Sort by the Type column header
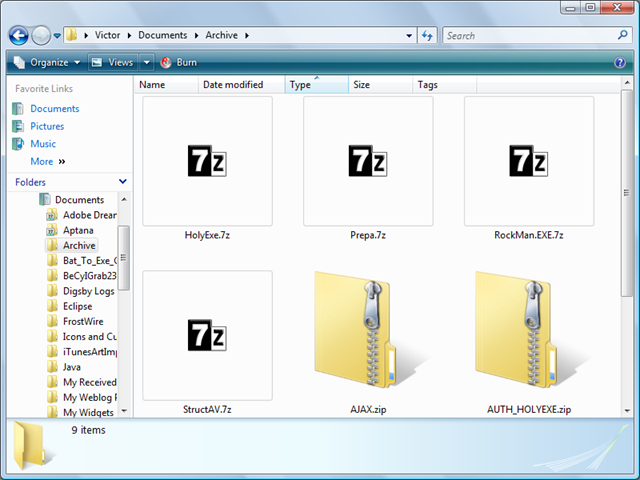 [x=317, y=84]
